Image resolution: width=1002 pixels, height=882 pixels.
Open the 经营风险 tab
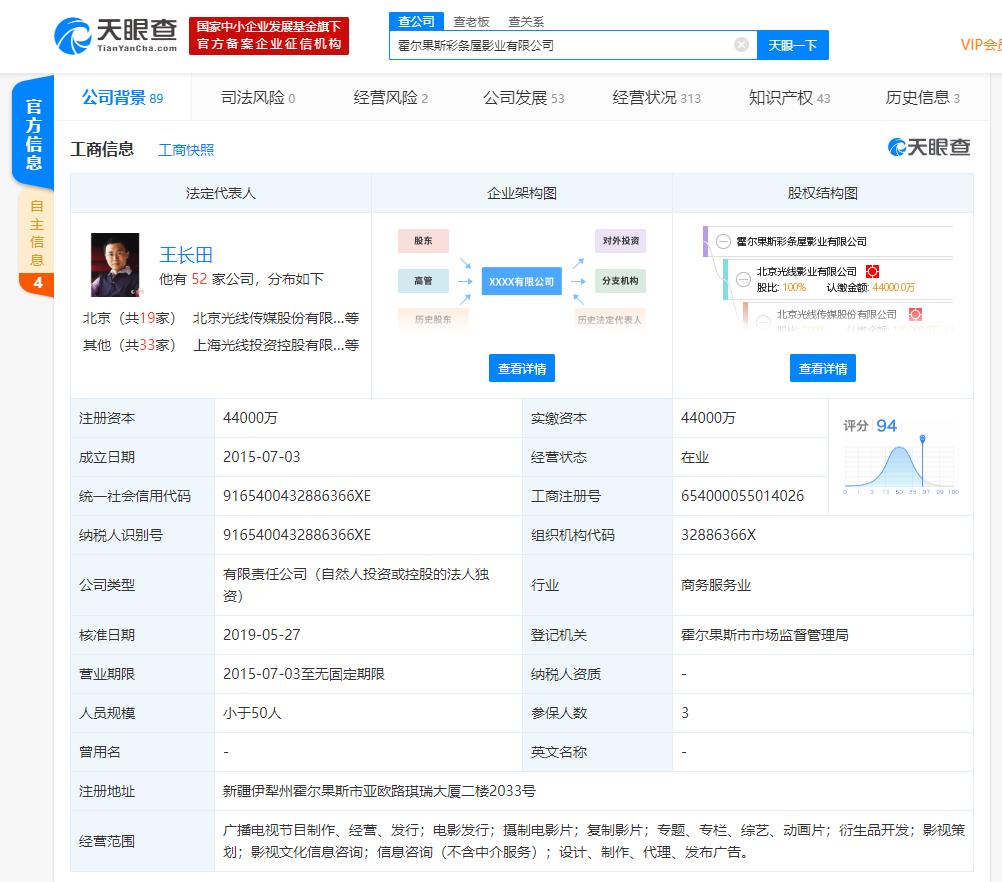[x=390, y=98]
